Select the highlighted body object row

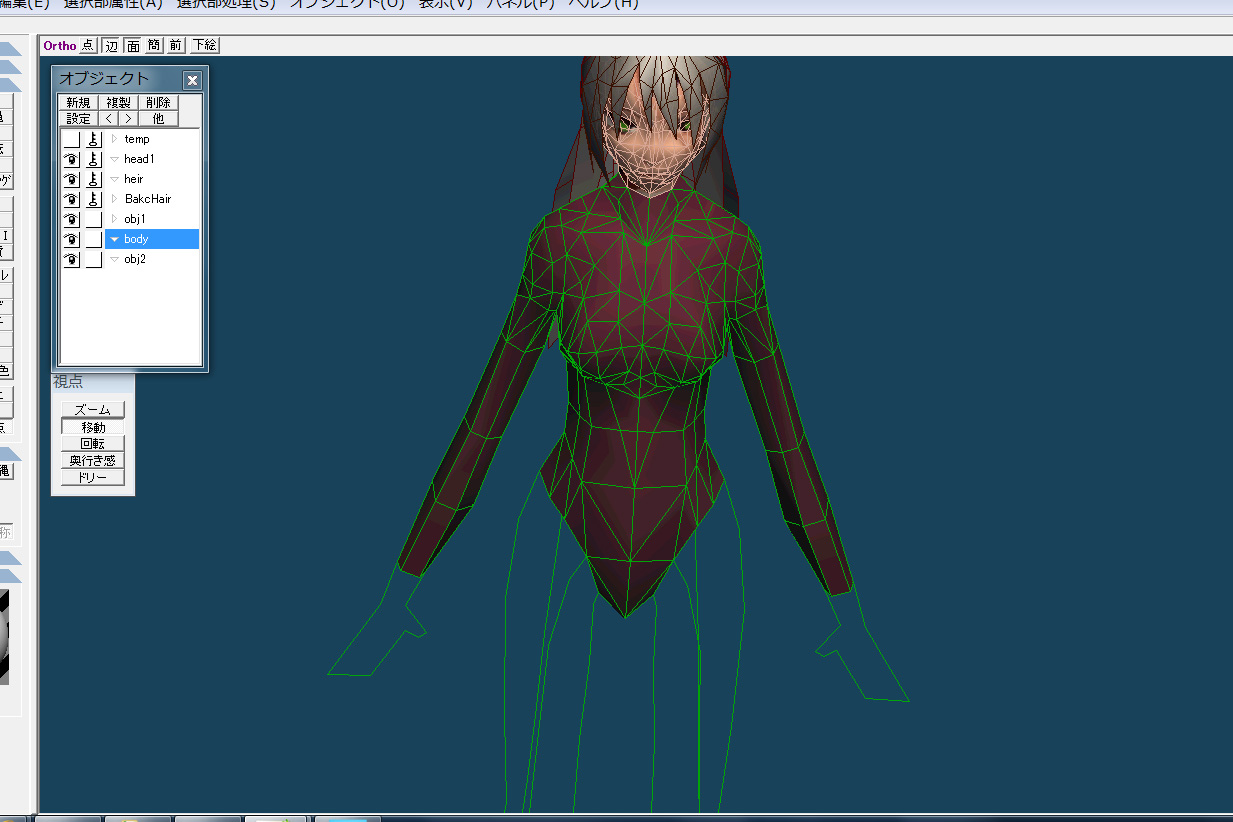152,239
